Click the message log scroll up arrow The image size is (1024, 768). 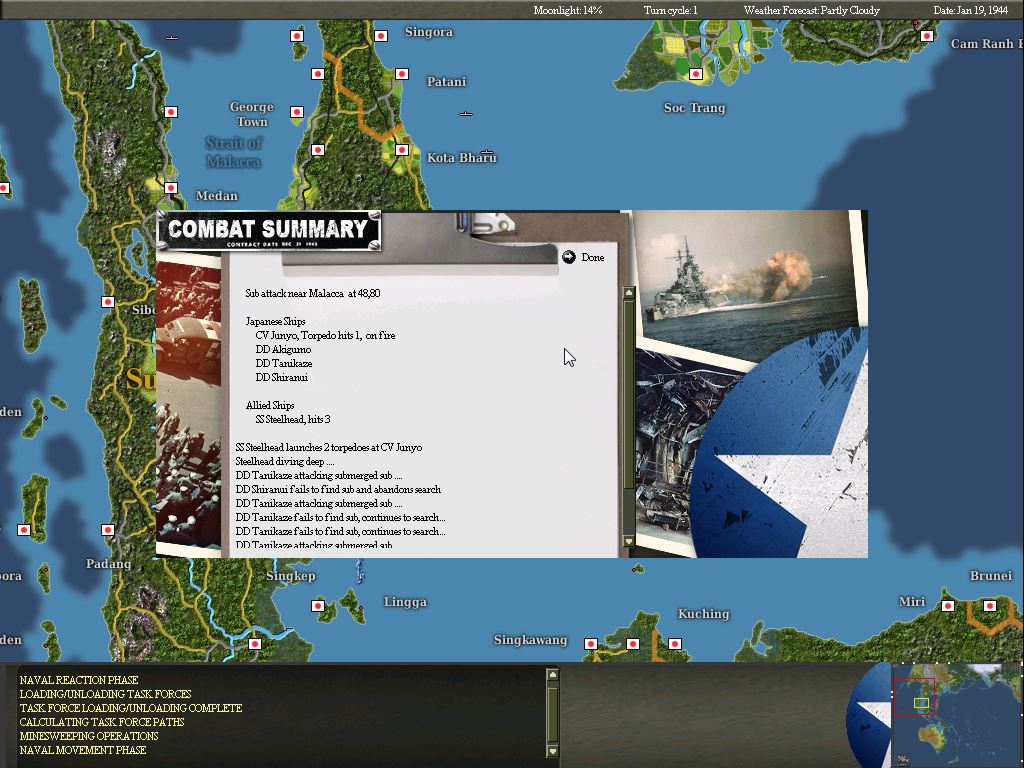tap(552, 674)
